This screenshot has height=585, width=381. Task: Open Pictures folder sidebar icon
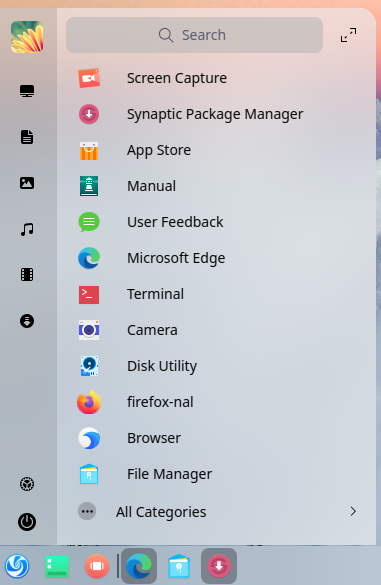(27, 183)
